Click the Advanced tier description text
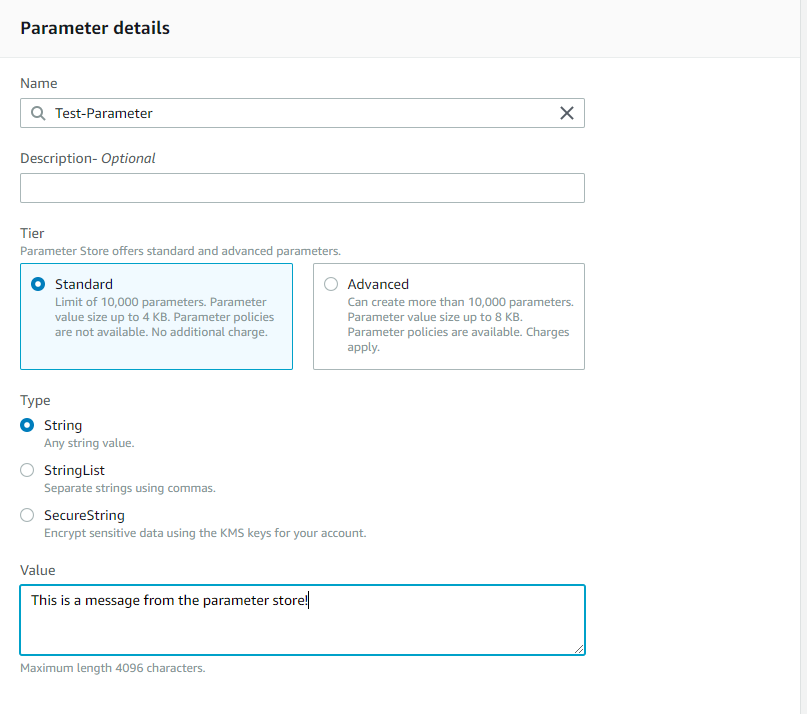This screenshot has width=807, height=714. coord(460,324)
